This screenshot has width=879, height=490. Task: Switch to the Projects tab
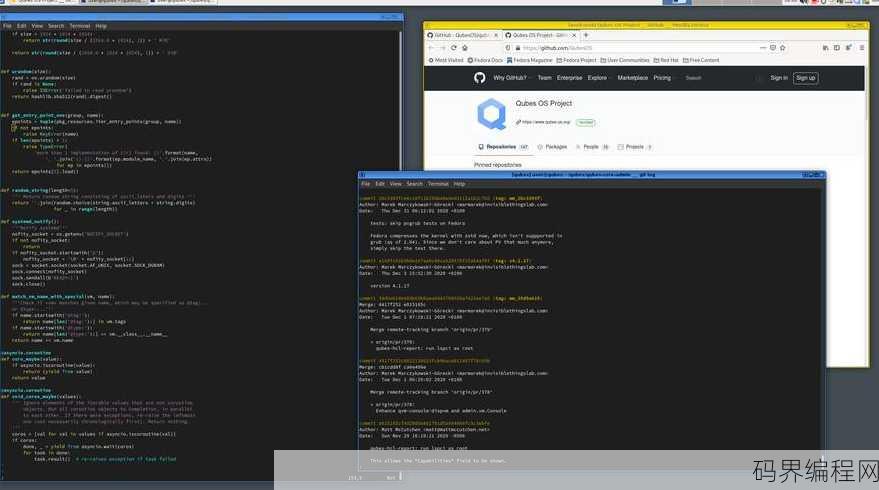pos(635,147)
